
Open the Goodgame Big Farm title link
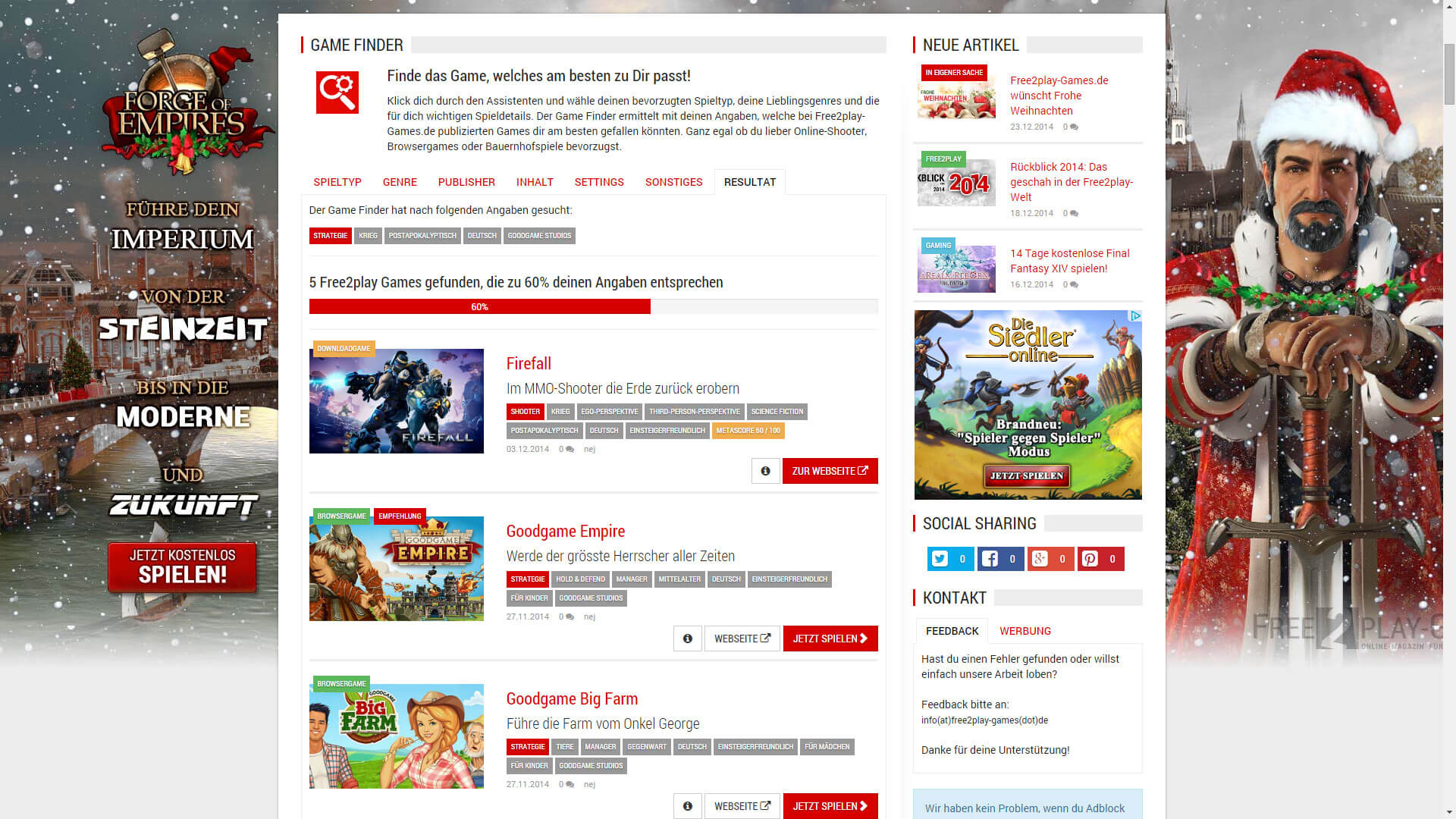[x=572, y=698]
